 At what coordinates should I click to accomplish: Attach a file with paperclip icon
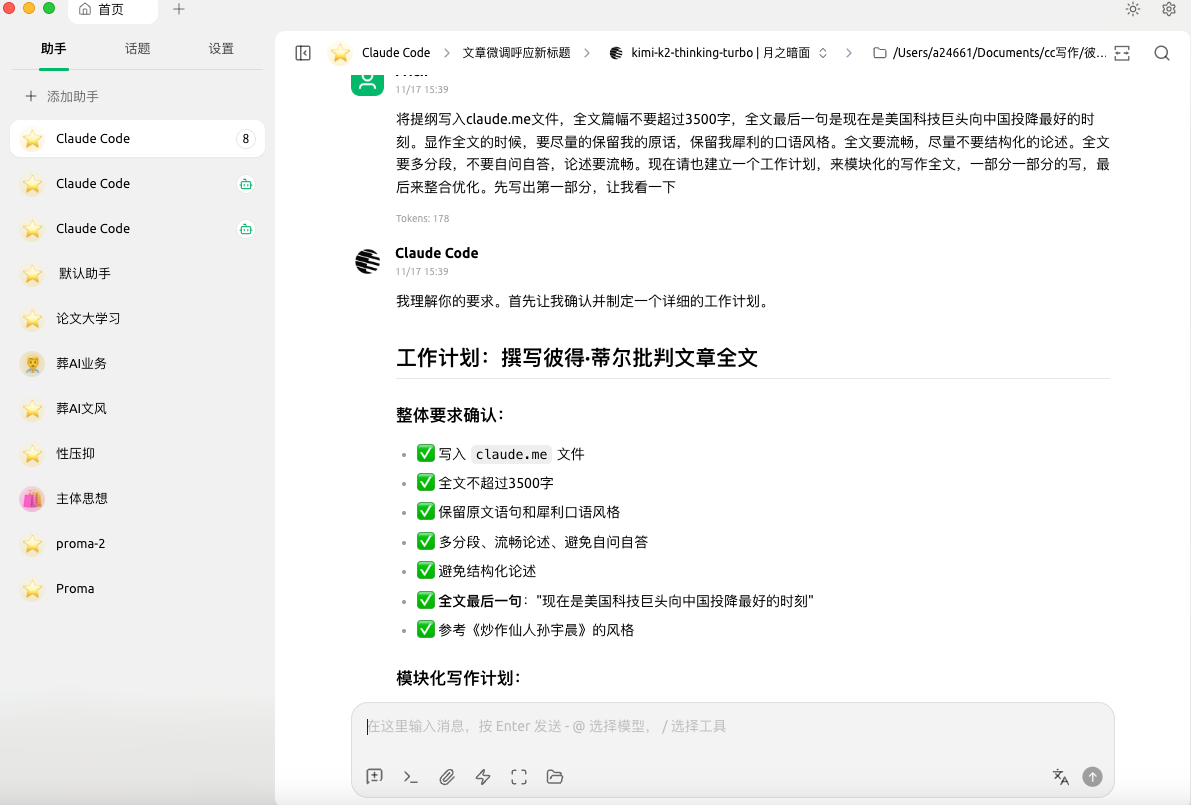click(x=447, y=777)
